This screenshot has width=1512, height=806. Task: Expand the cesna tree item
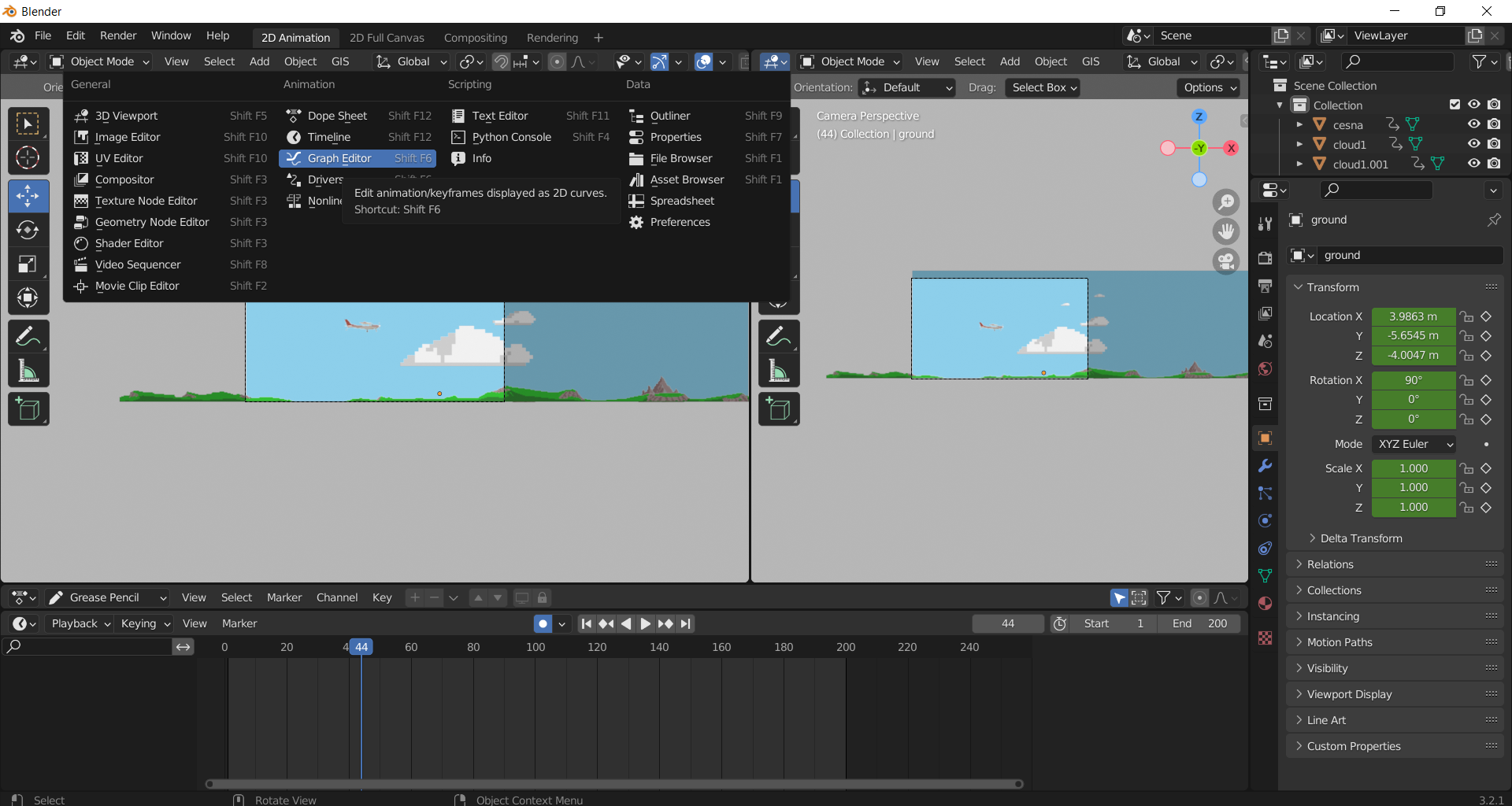click(x=1299, y=124)
